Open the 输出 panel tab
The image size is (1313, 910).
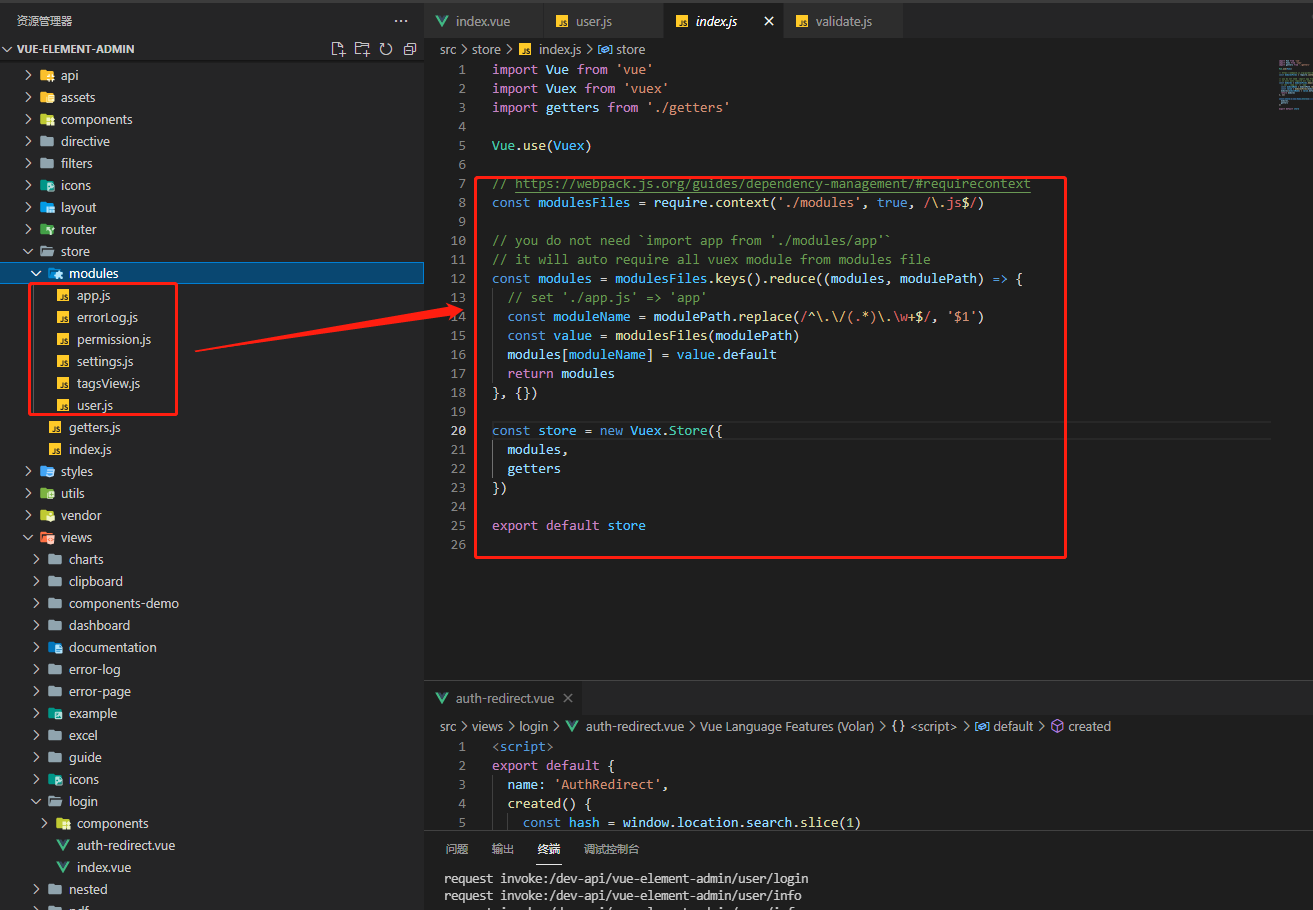[x=503, y=849]
